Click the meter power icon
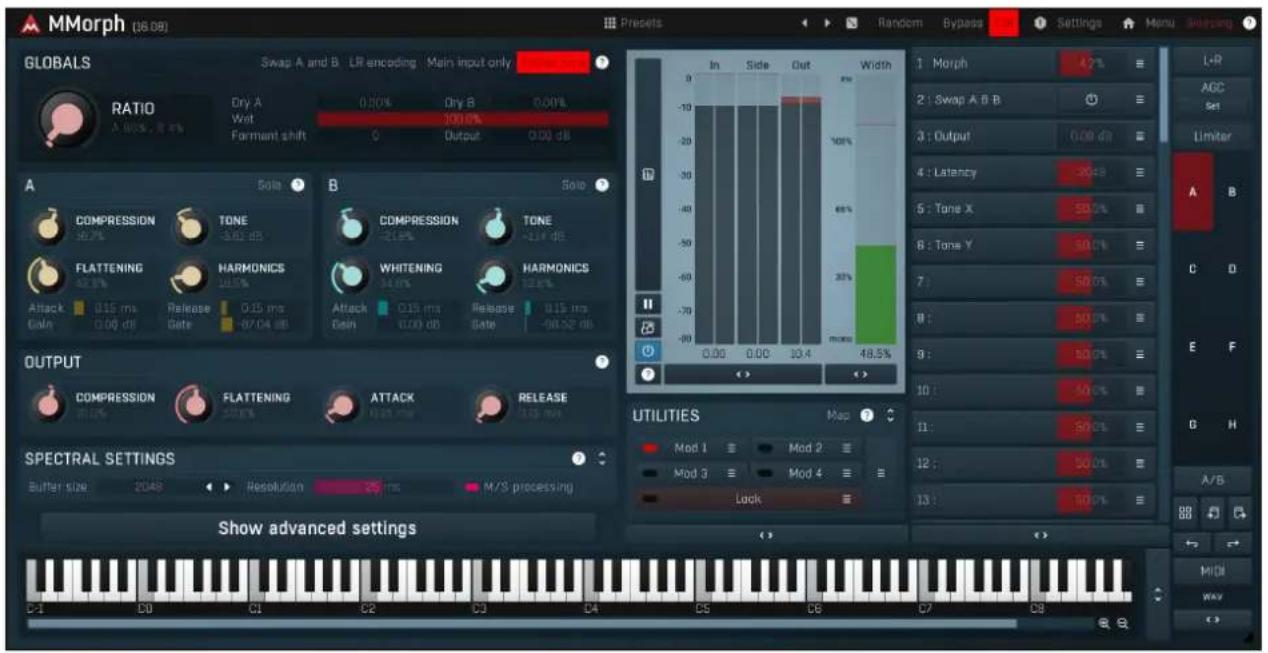1268x653 pixels. [647, 351]
